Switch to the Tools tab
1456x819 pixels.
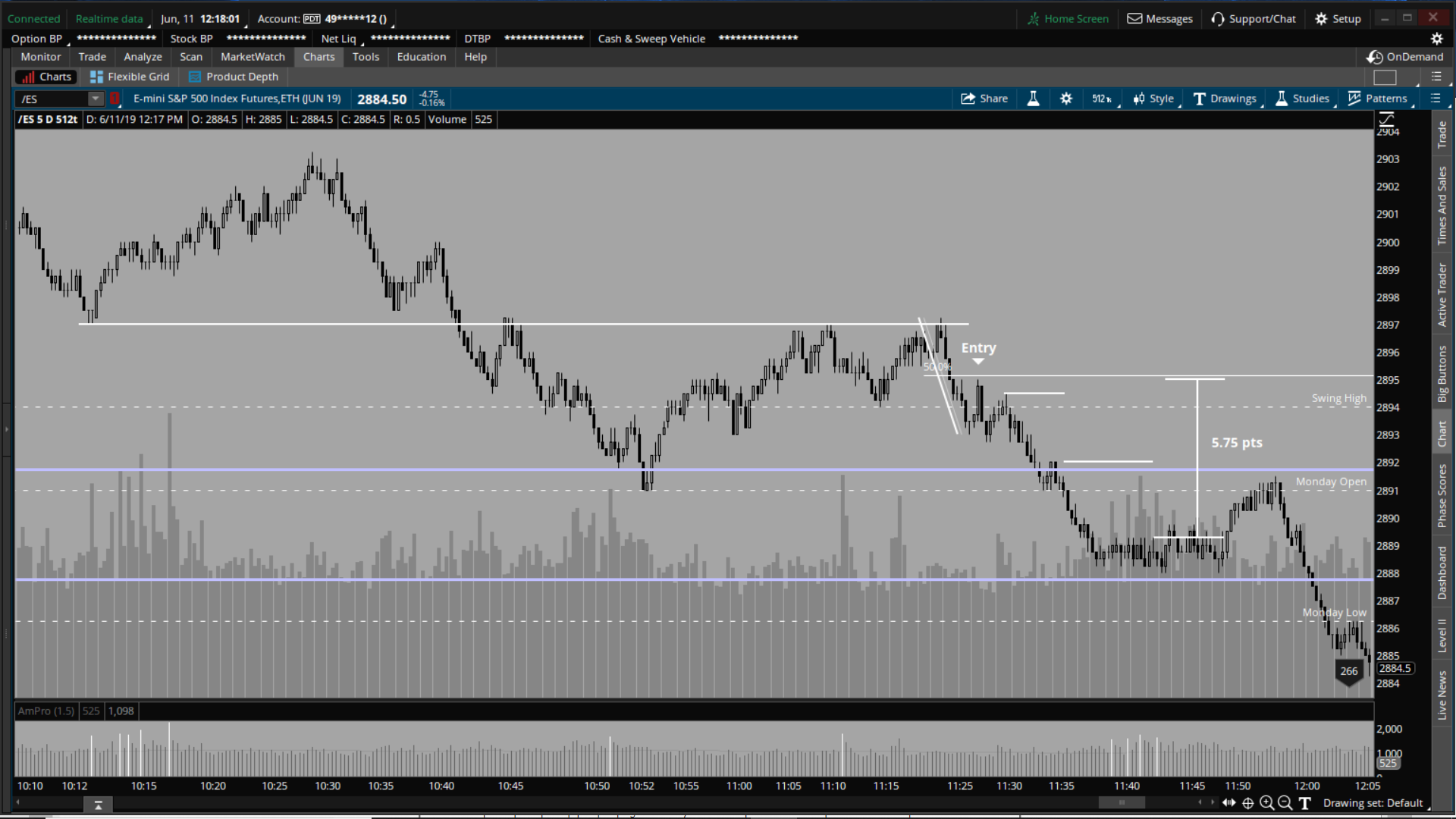(366, 57)
